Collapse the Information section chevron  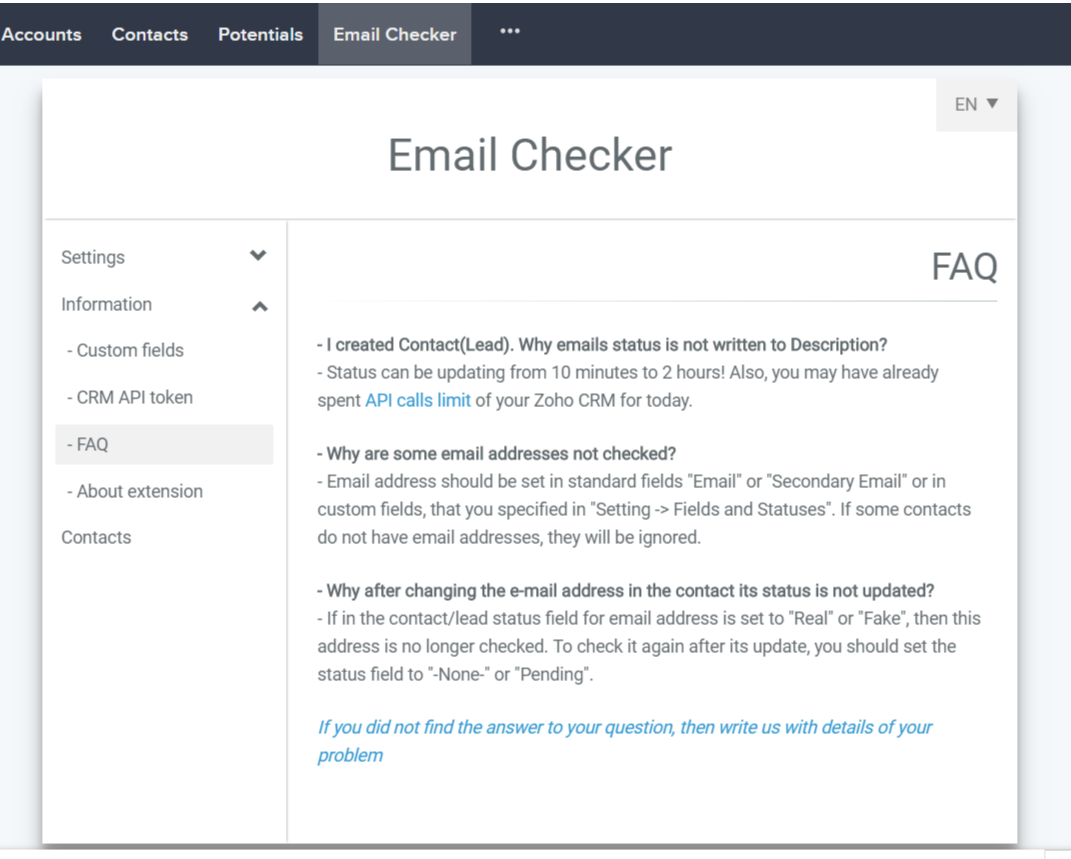[x=259, y=305]
